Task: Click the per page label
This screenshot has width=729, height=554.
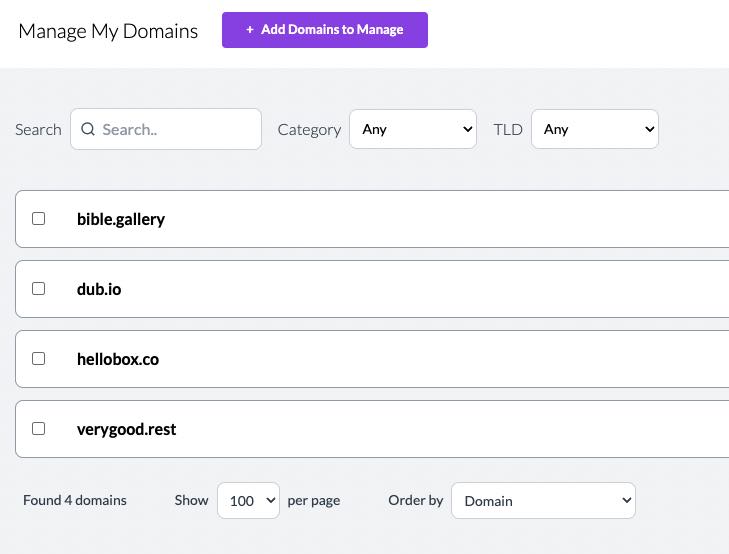Action: (x=314, y=501)
